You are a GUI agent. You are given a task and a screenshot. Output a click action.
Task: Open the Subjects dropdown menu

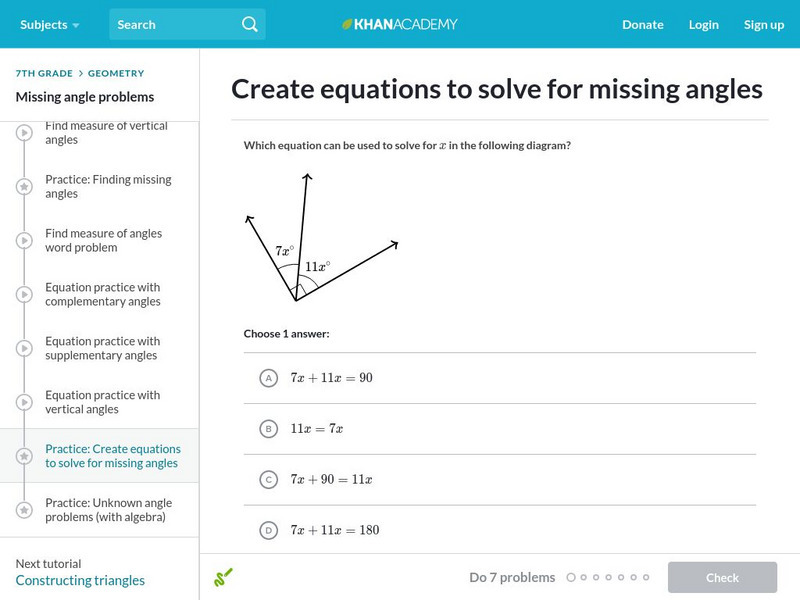pos(49,24)
